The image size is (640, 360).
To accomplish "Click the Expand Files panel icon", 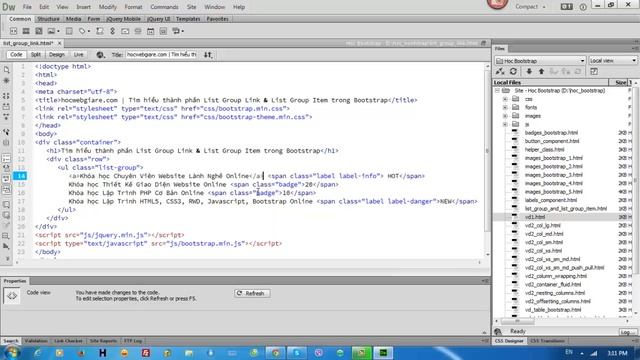I will [x=594, y=71].
